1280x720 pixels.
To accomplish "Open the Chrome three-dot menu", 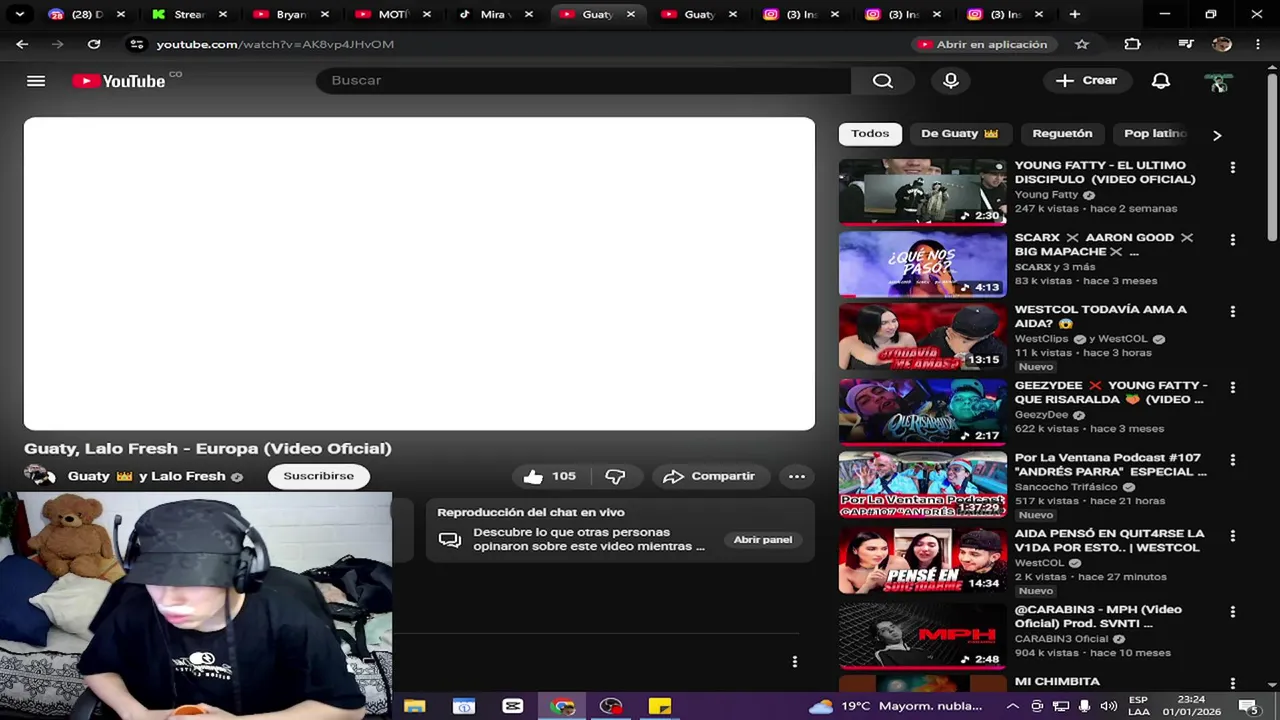I will point(1257,44).
